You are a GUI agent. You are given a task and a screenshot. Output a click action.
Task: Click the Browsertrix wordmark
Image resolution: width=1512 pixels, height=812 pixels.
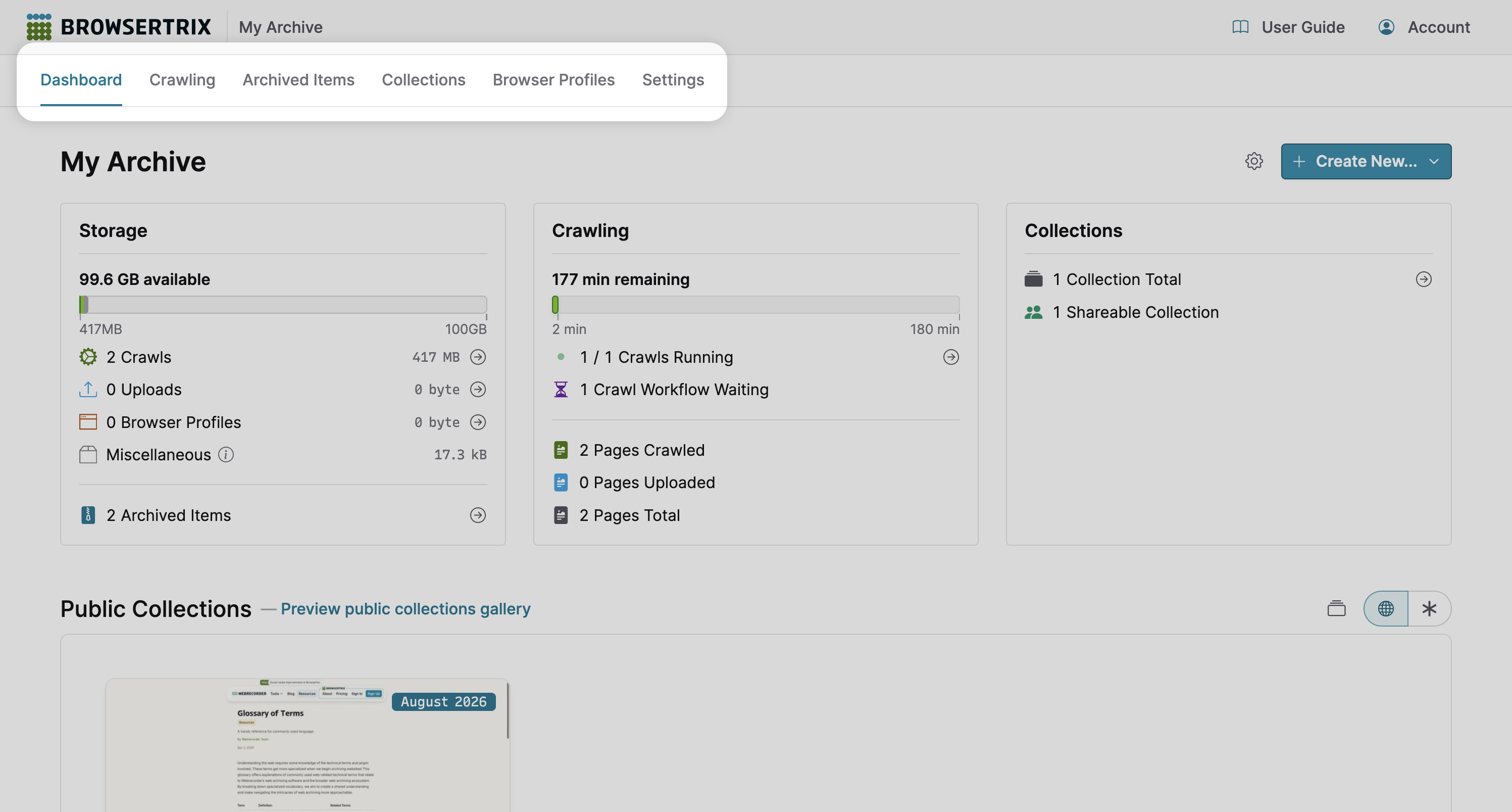(x=135, y=27)
